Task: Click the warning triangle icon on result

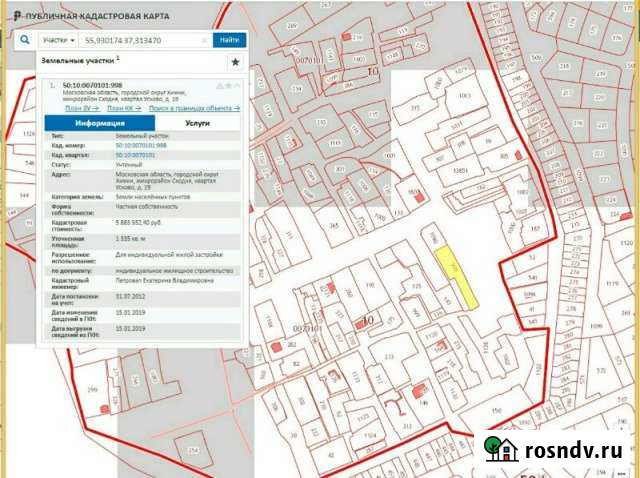Action: point(218,85)
